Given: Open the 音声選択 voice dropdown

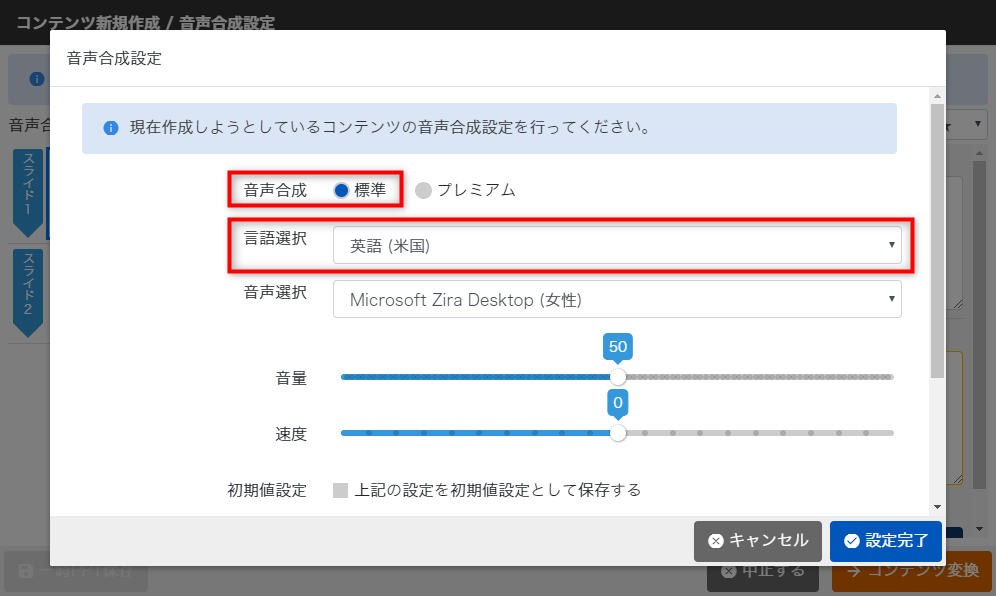Looking at the screenshot, I should point(616,299).
